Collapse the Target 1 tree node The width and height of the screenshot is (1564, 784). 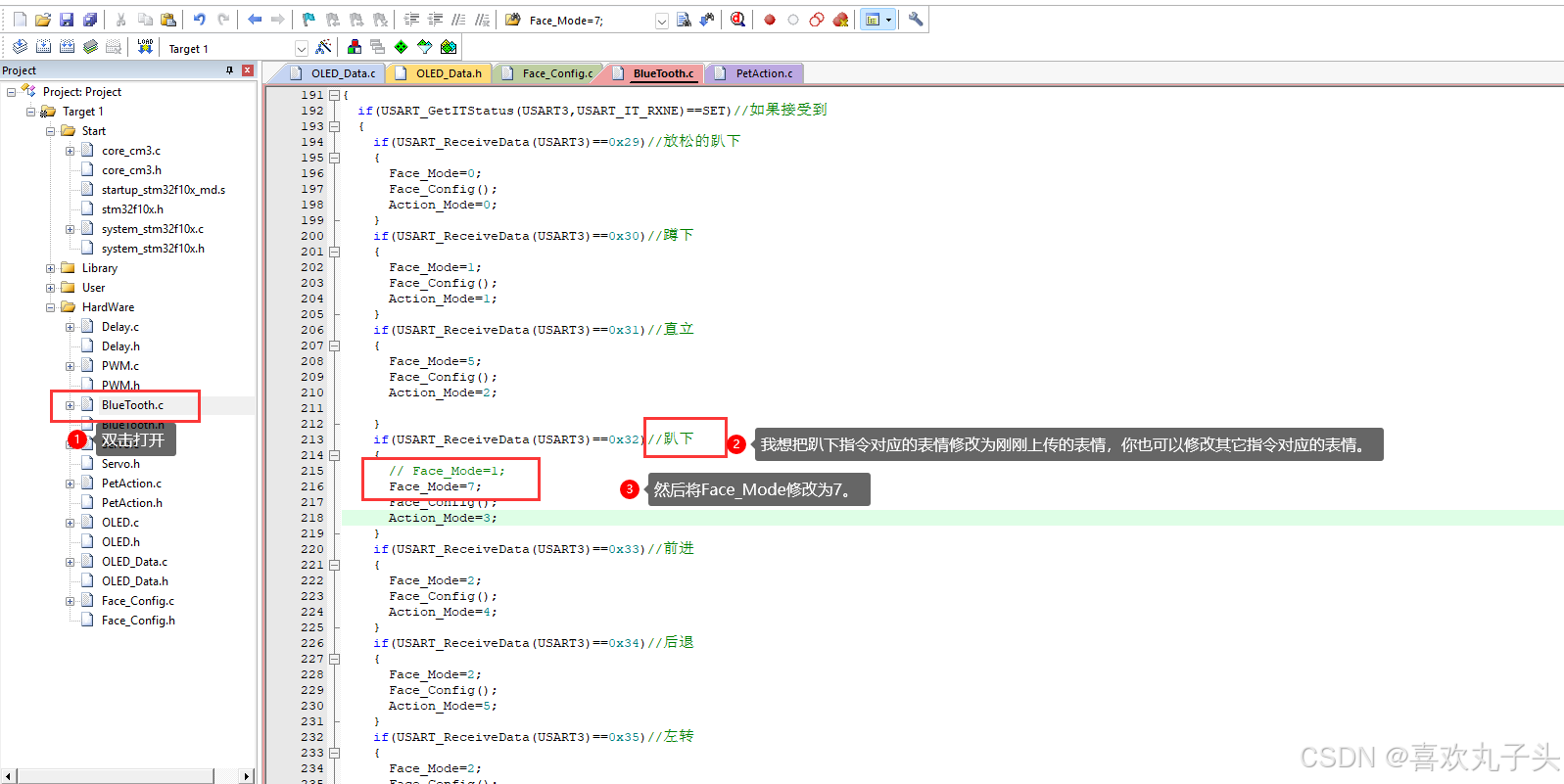(x=30, y=112)
